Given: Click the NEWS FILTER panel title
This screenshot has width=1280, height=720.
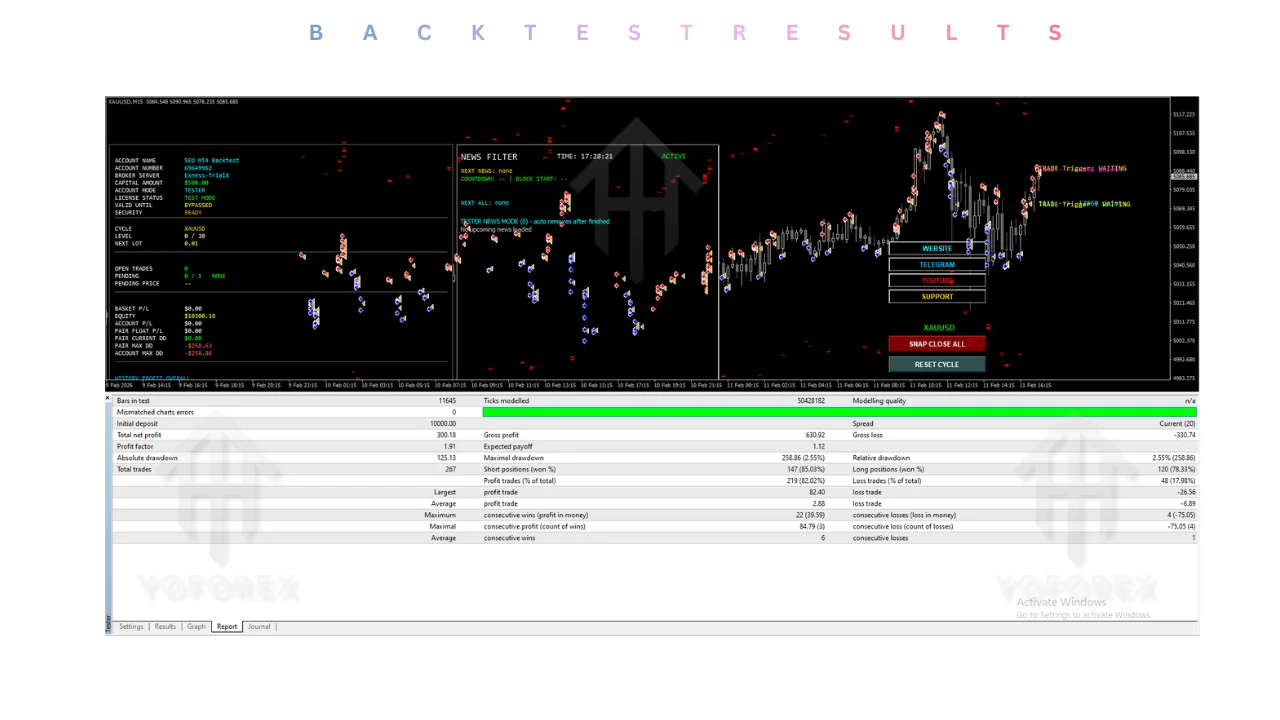Looking at the screenshot, I should [489, 157].
